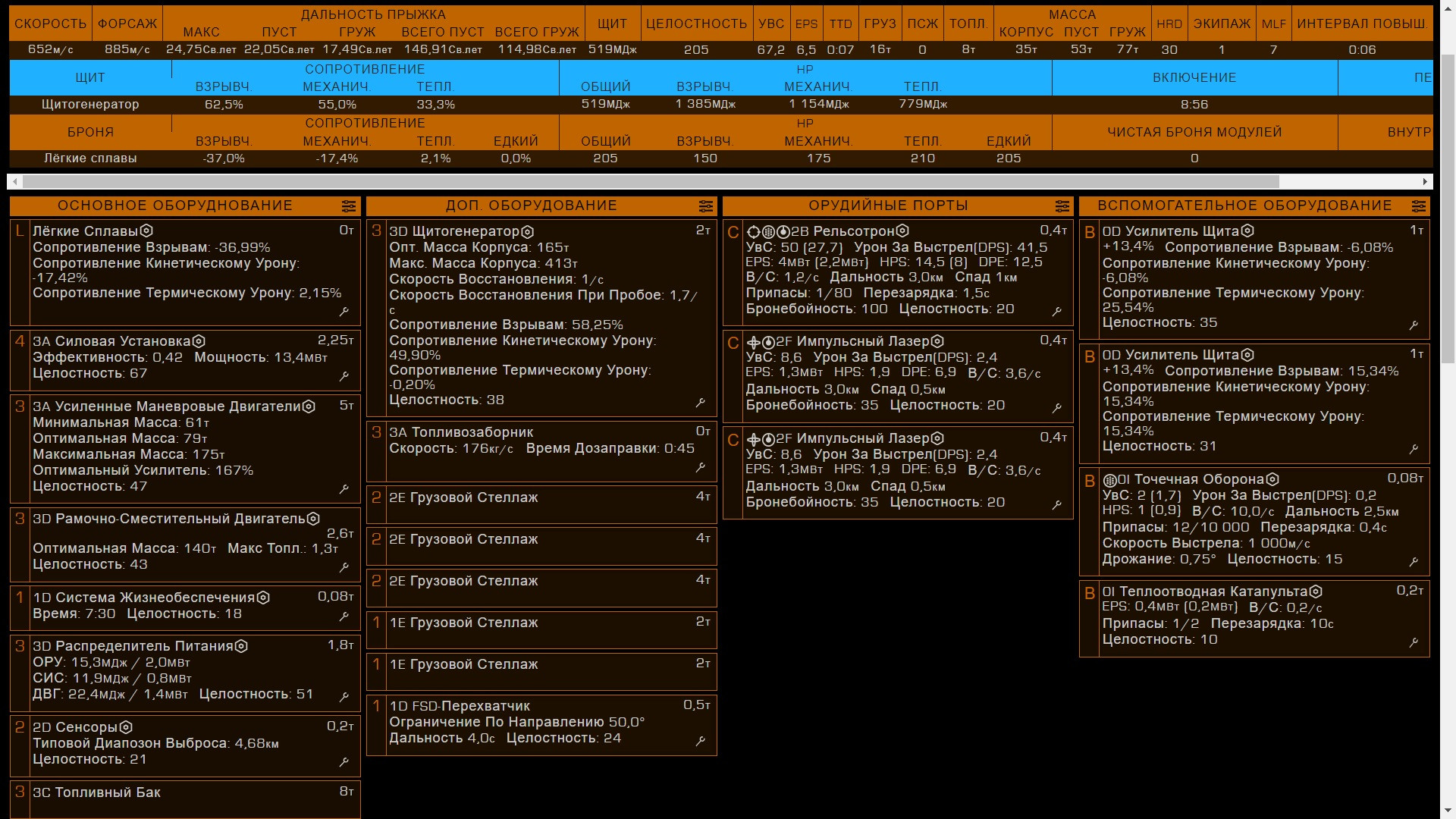Open wrench icon of FSD-Перехватчик
This screenshot has width=1456, height=819.
[701, 741]
